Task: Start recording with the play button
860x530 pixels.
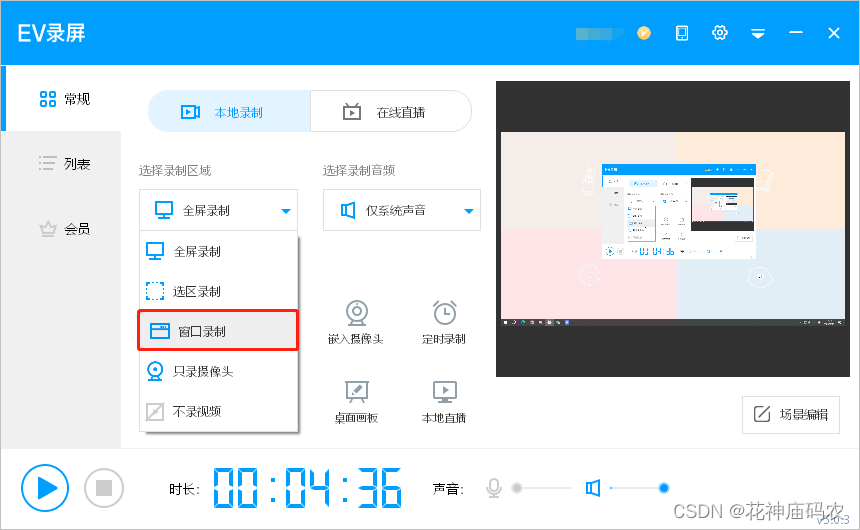Action: coord(45,488)
